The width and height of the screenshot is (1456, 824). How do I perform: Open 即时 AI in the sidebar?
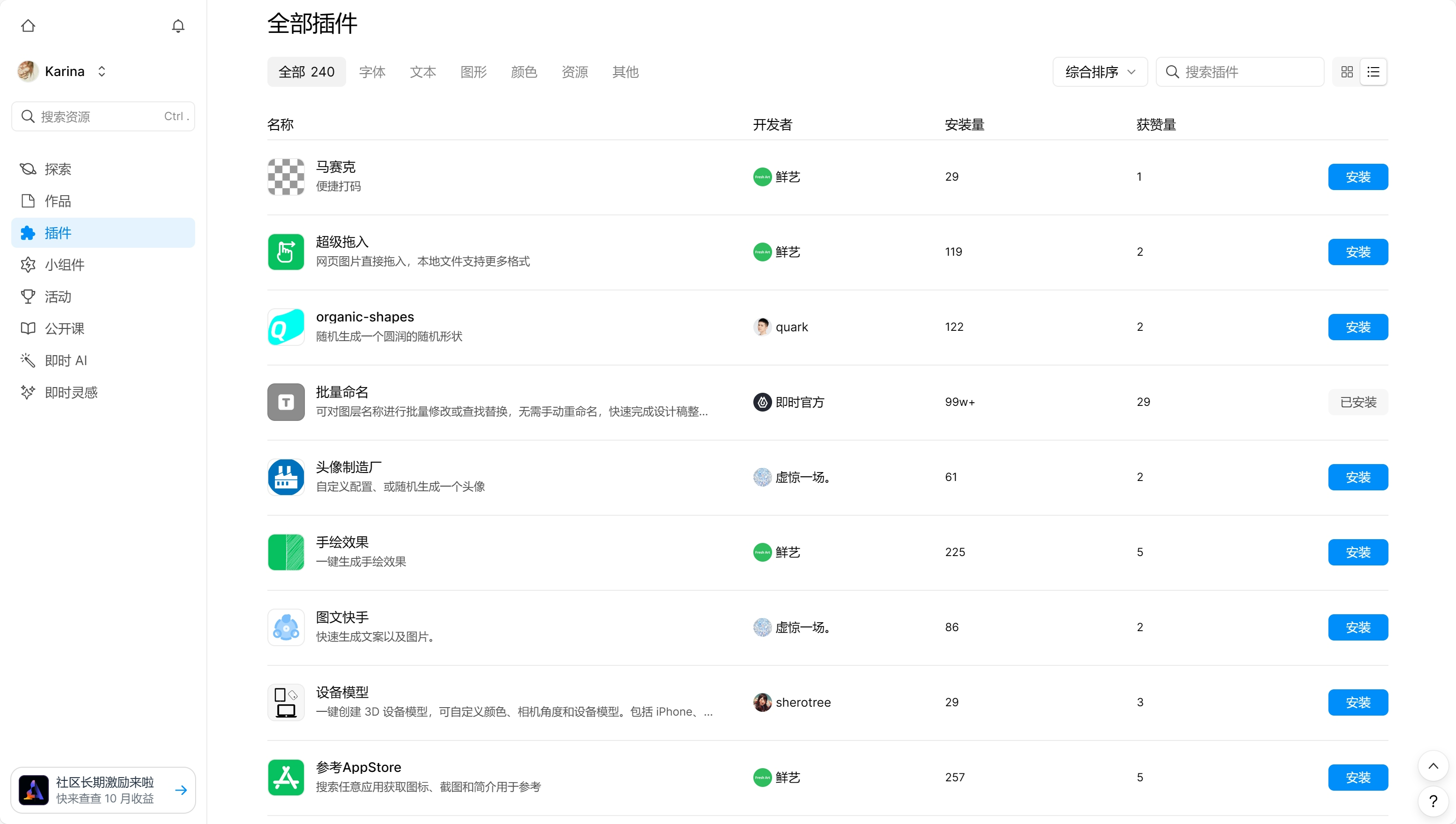pyautogui.click(x=103, y=360)
